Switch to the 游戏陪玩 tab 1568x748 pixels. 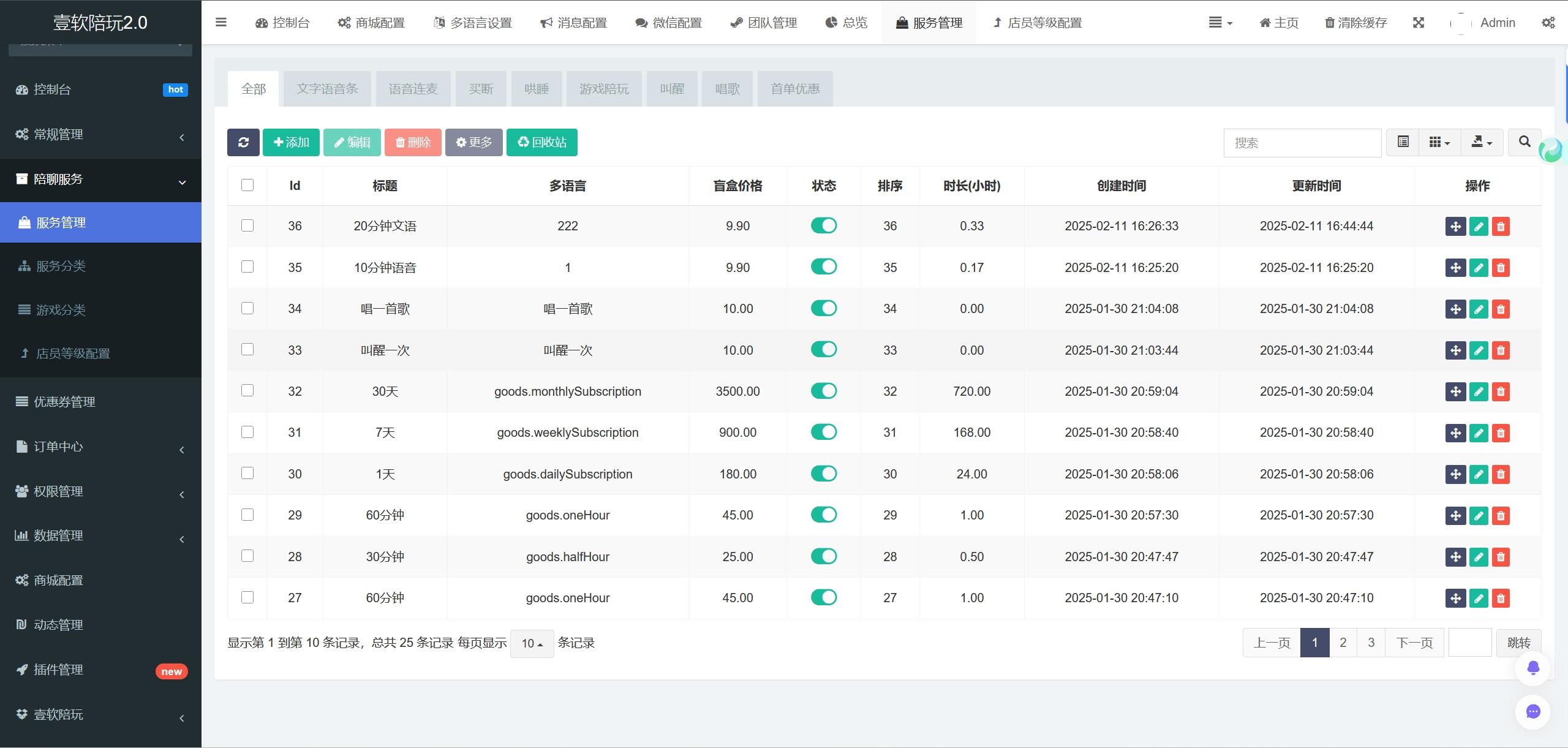(603, 88)
